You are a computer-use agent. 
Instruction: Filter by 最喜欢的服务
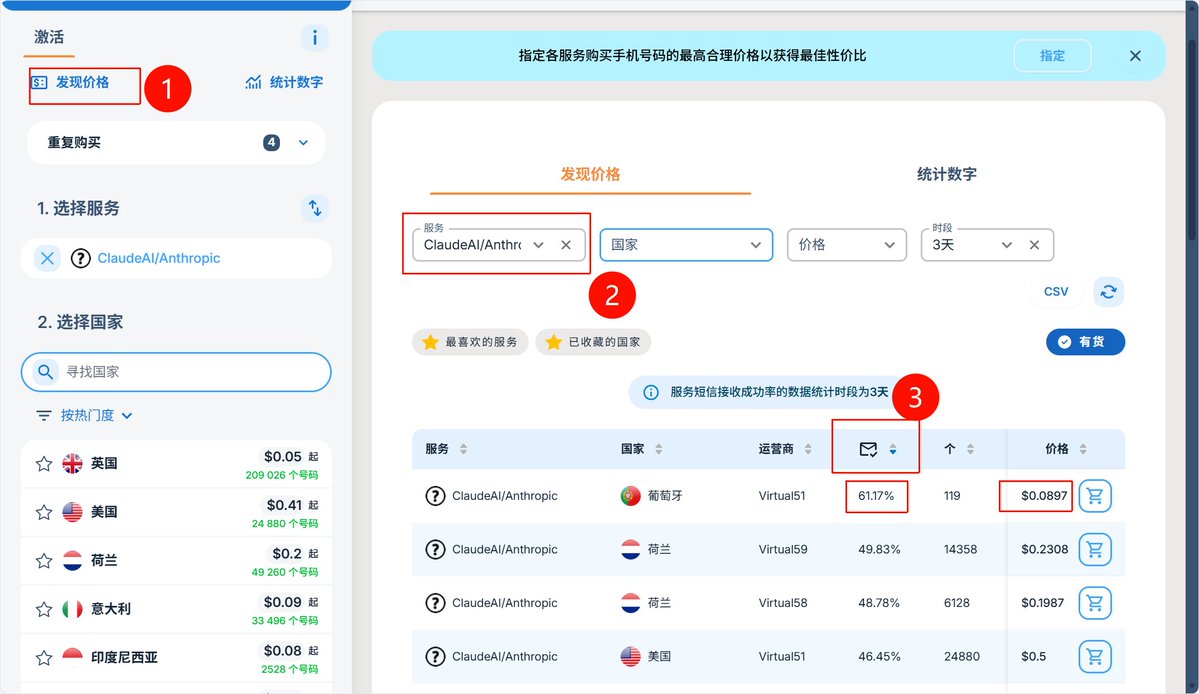click(470, 342)
